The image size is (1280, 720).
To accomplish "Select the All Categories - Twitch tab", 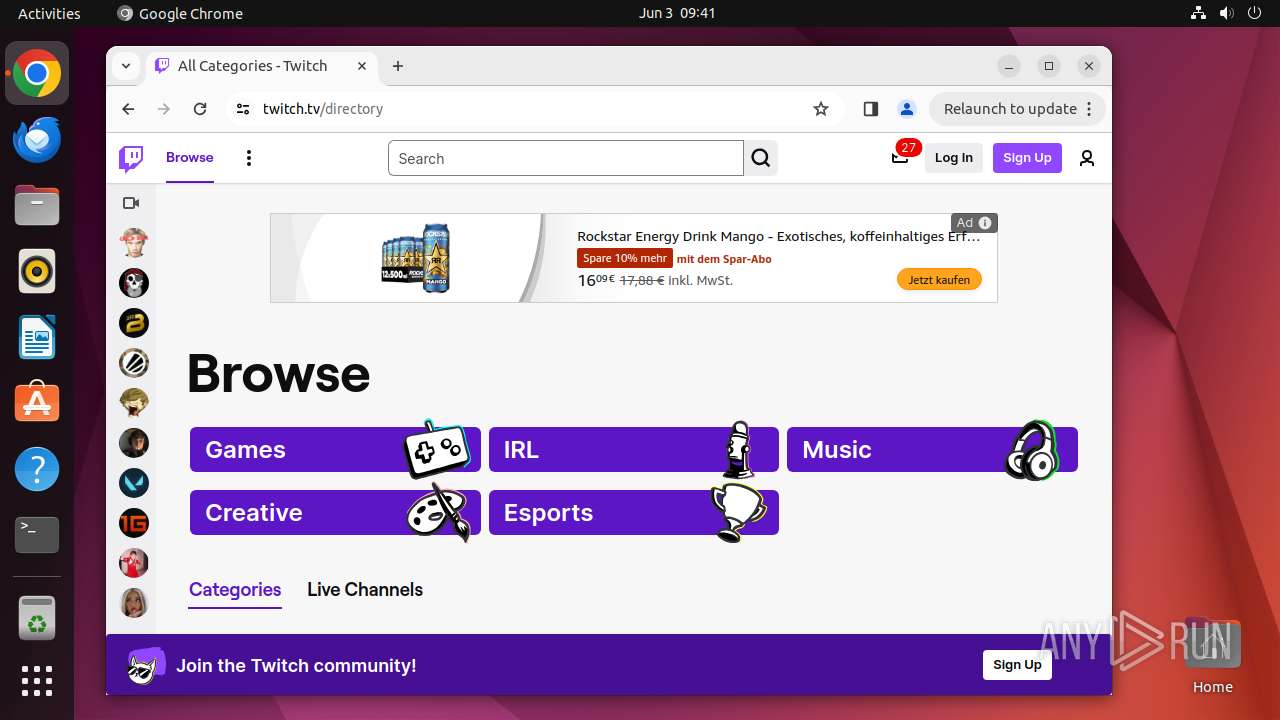I will 262,66.
